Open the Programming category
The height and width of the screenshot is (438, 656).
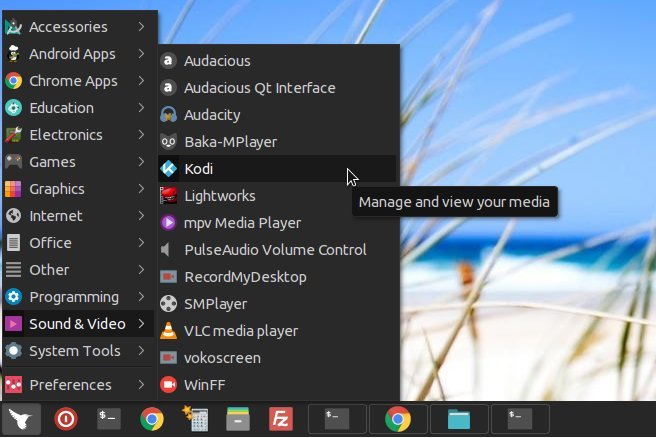click(78, 297)
